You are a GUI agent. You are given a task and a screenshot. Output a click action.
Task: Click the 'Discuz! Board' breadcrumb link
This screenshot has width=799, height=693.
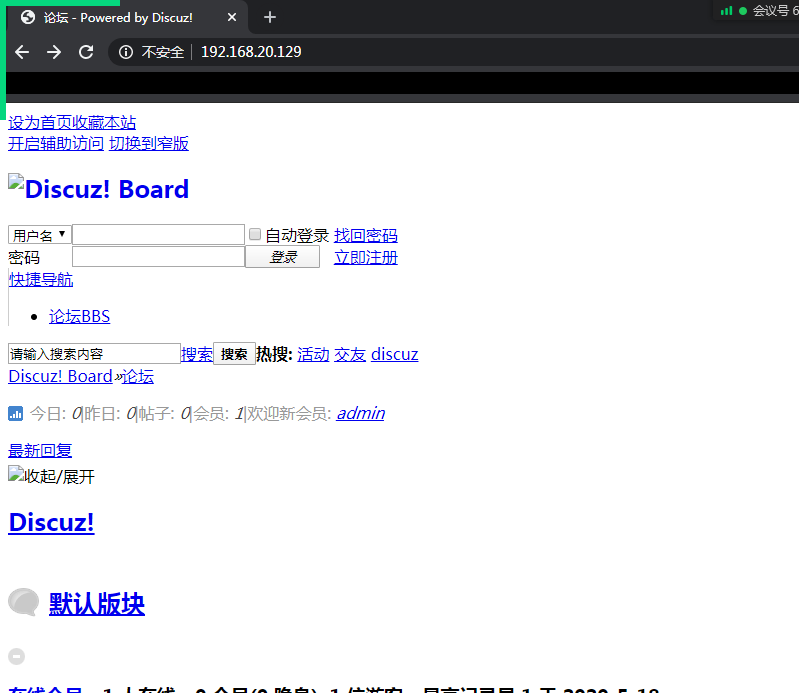point(60,376)
